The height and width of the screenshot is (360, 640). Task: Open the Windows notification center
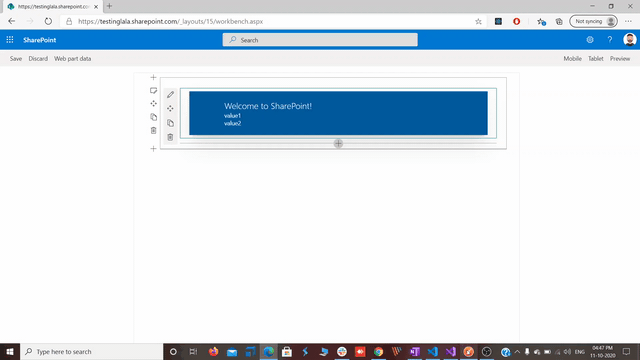coord(627,351)
